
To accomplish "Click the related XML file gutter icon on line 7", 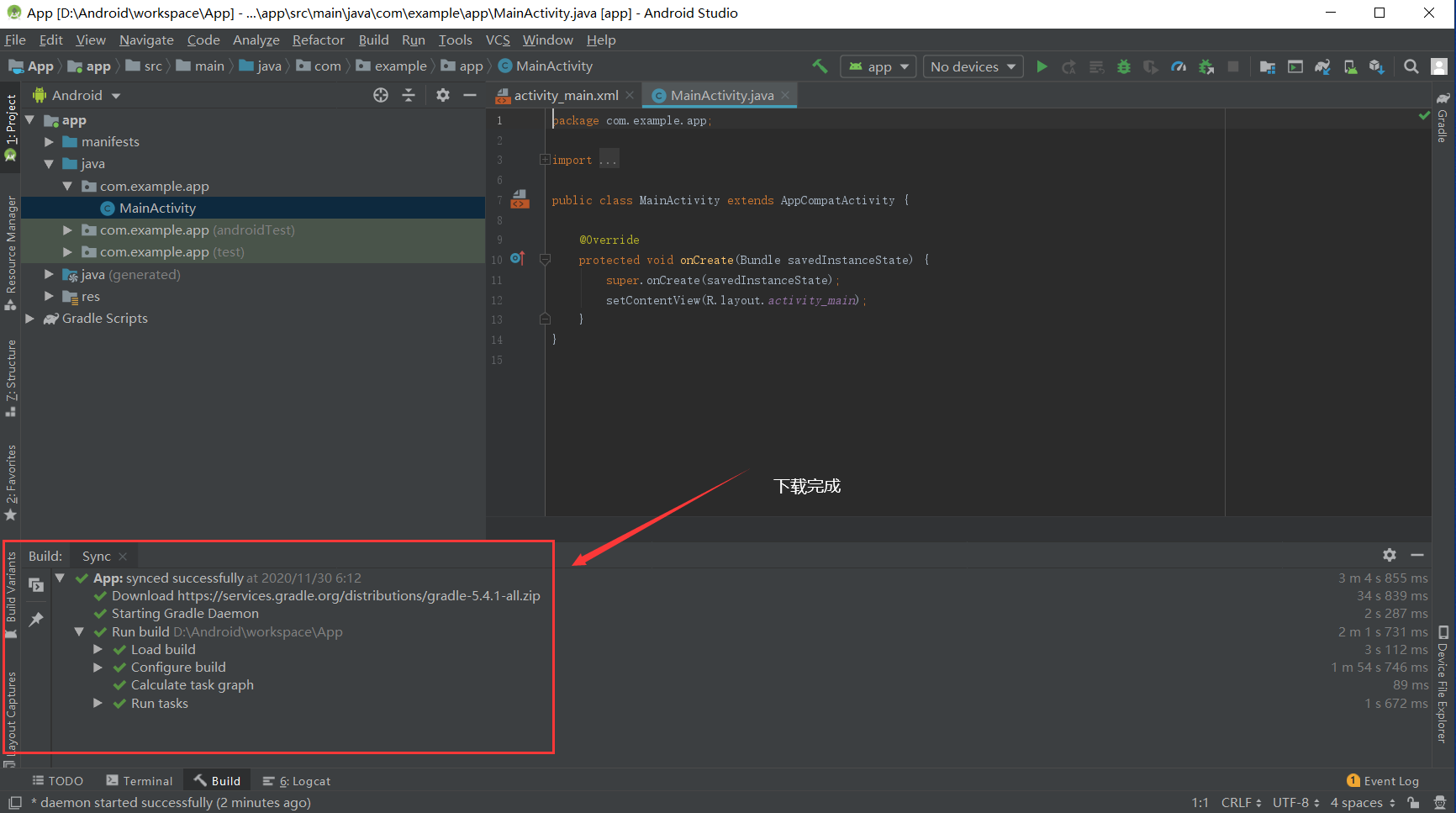I will [x=520, y=199].
